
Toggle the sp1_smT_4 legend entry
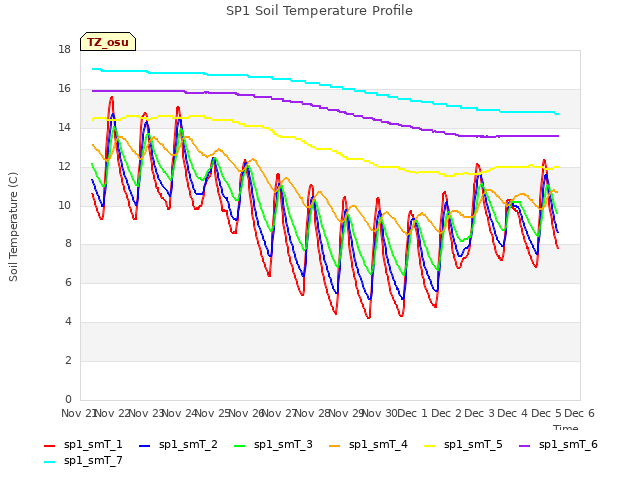pos(368,445)
